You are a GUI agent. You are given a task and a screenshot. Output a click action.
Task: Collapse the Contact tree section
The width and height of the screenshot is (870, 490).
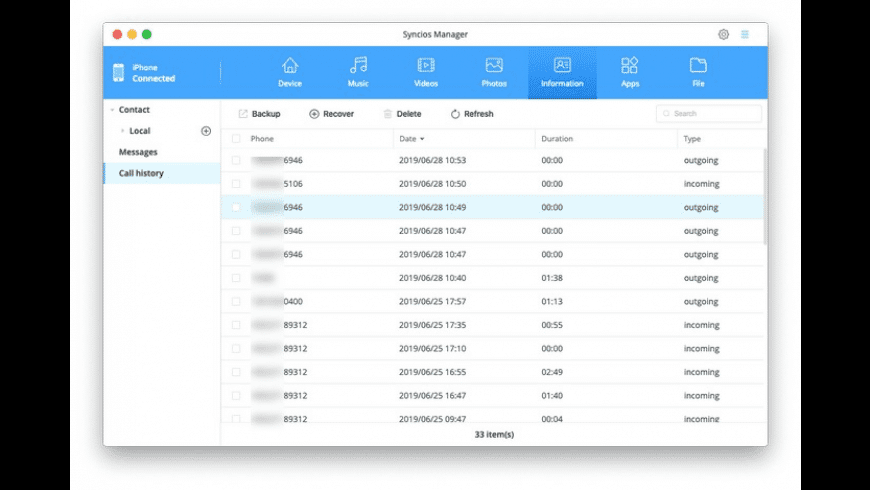coord(112,110)
